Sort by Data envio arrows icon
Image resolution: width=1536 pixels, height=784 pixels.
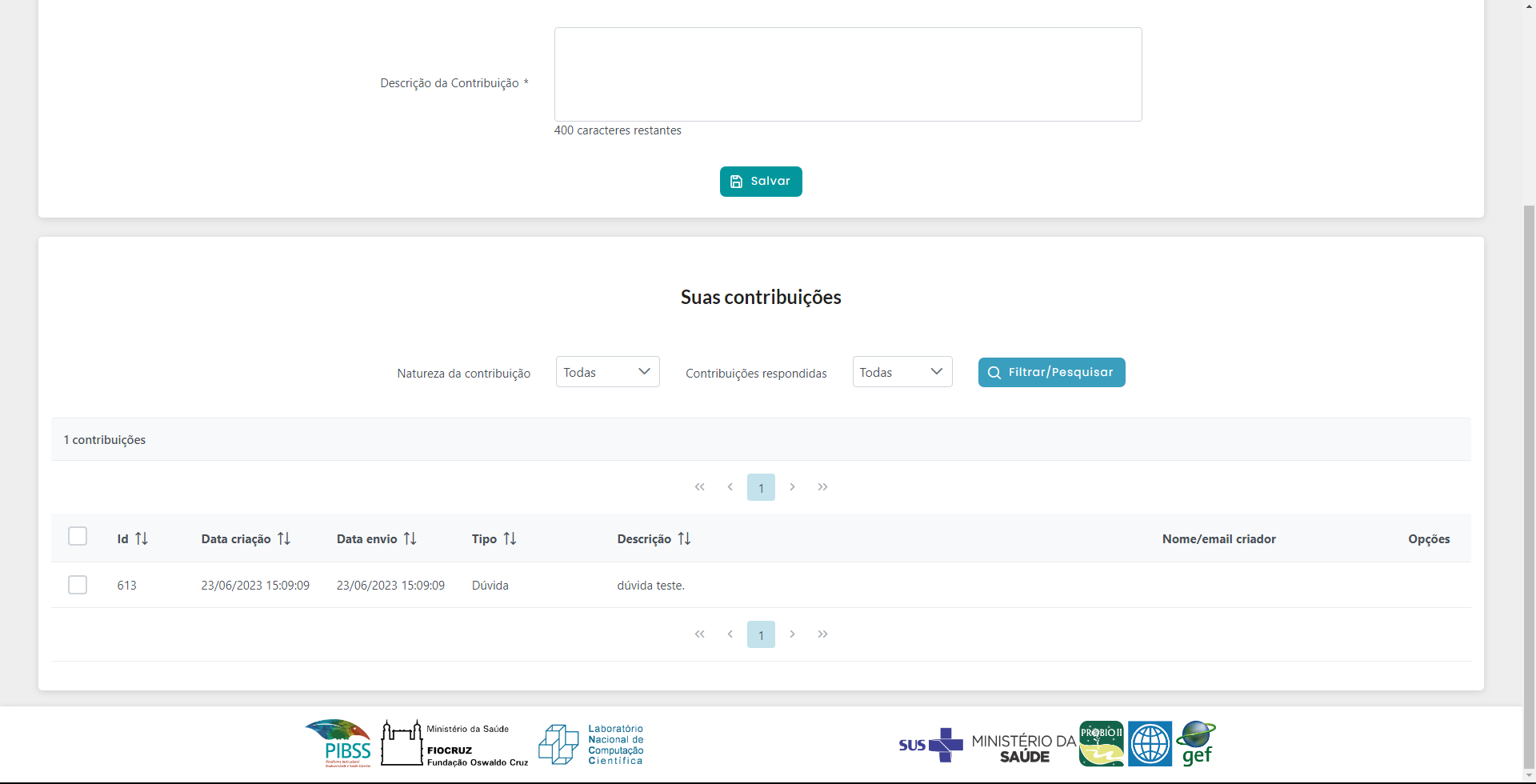click(x=410, y=539)
